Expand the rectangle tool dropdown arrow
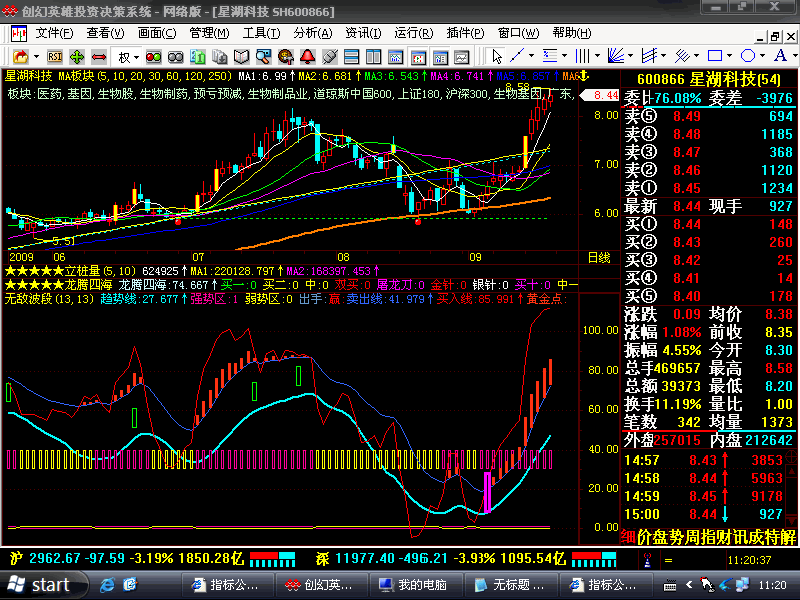 (730, 55)
